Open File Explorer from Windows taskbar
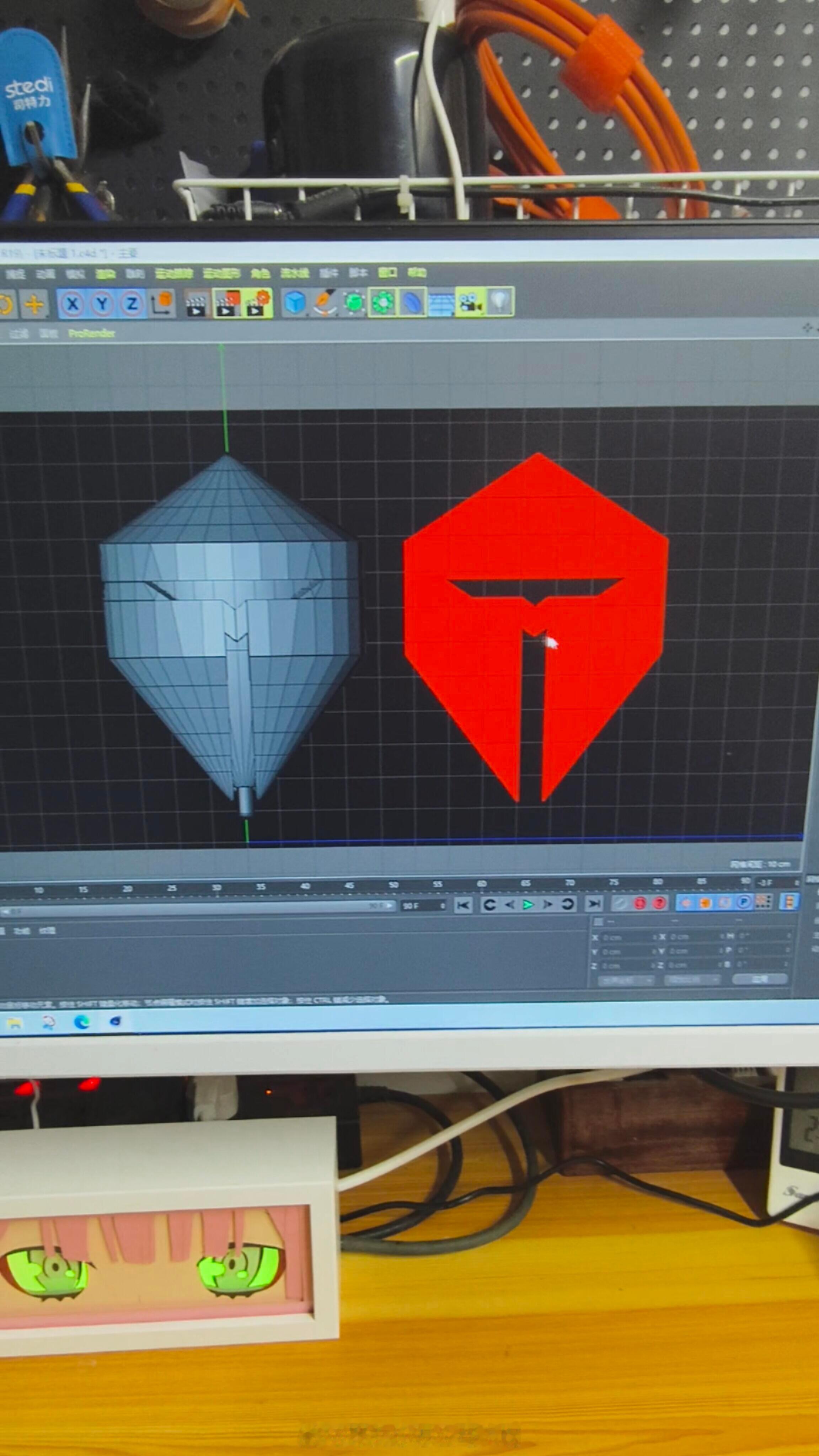Screen dimensions: 819x1456 [x=15, y=1024]
